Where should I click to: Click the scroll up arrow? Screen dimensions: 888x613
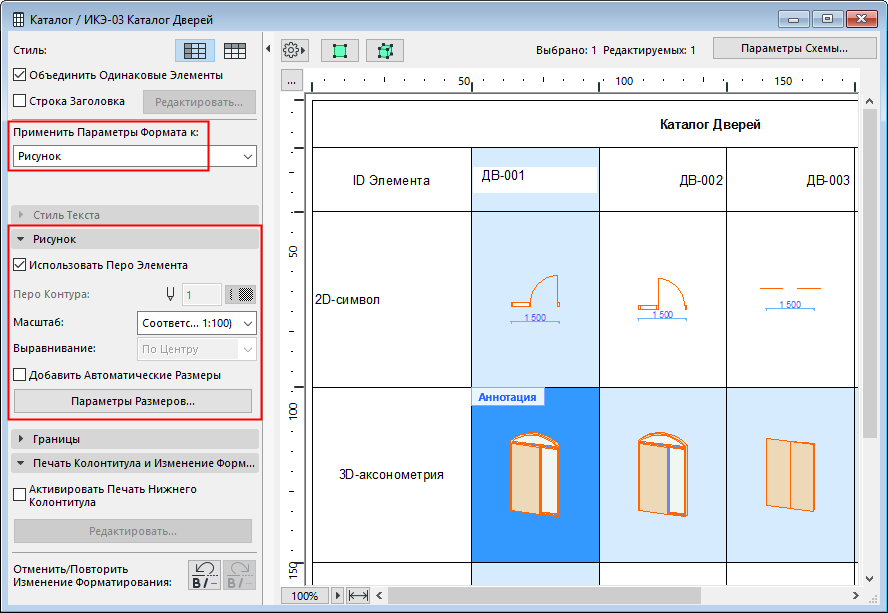click(x=870, y=101)
